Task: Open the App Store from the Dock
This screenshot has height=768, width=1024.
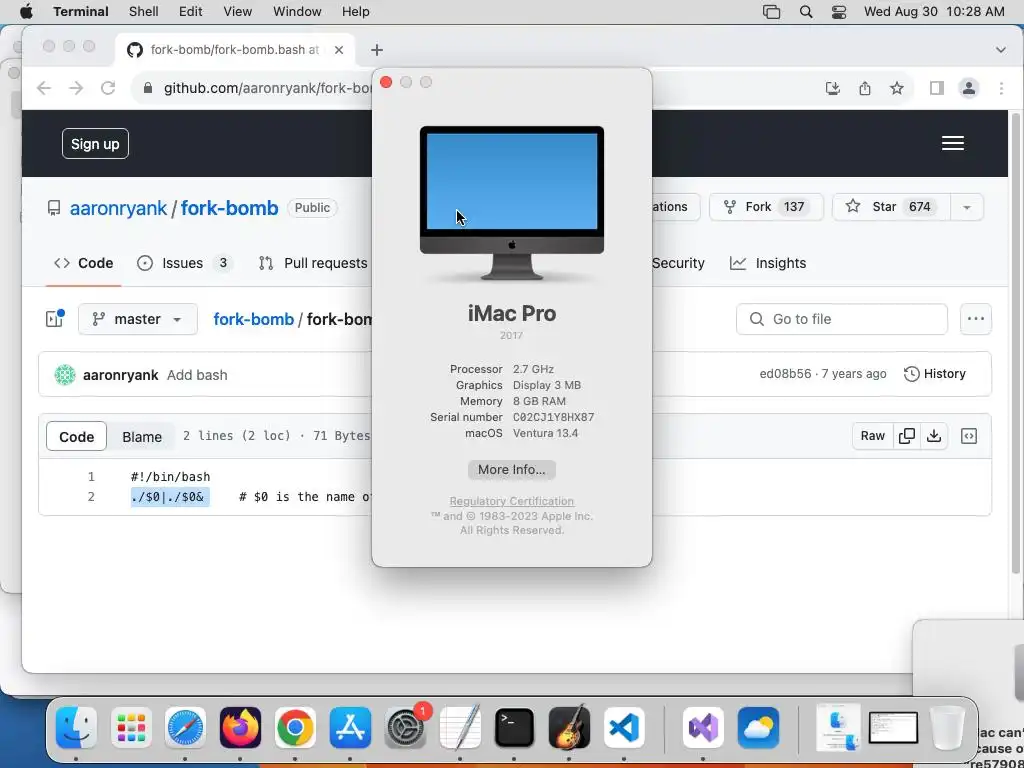Action: (350, 728)
